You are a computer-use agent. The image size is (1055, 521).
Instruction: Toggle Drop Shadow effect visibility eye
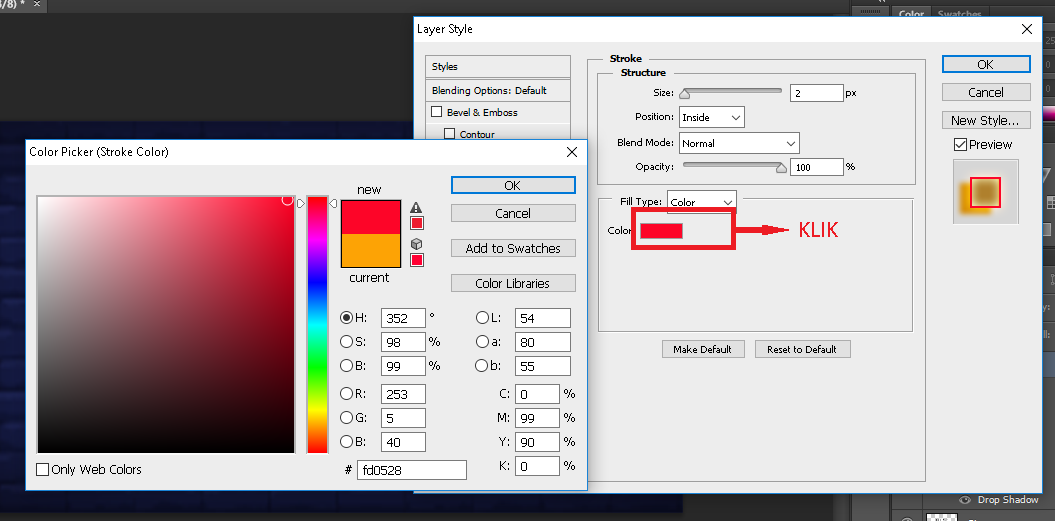[966, 500]
